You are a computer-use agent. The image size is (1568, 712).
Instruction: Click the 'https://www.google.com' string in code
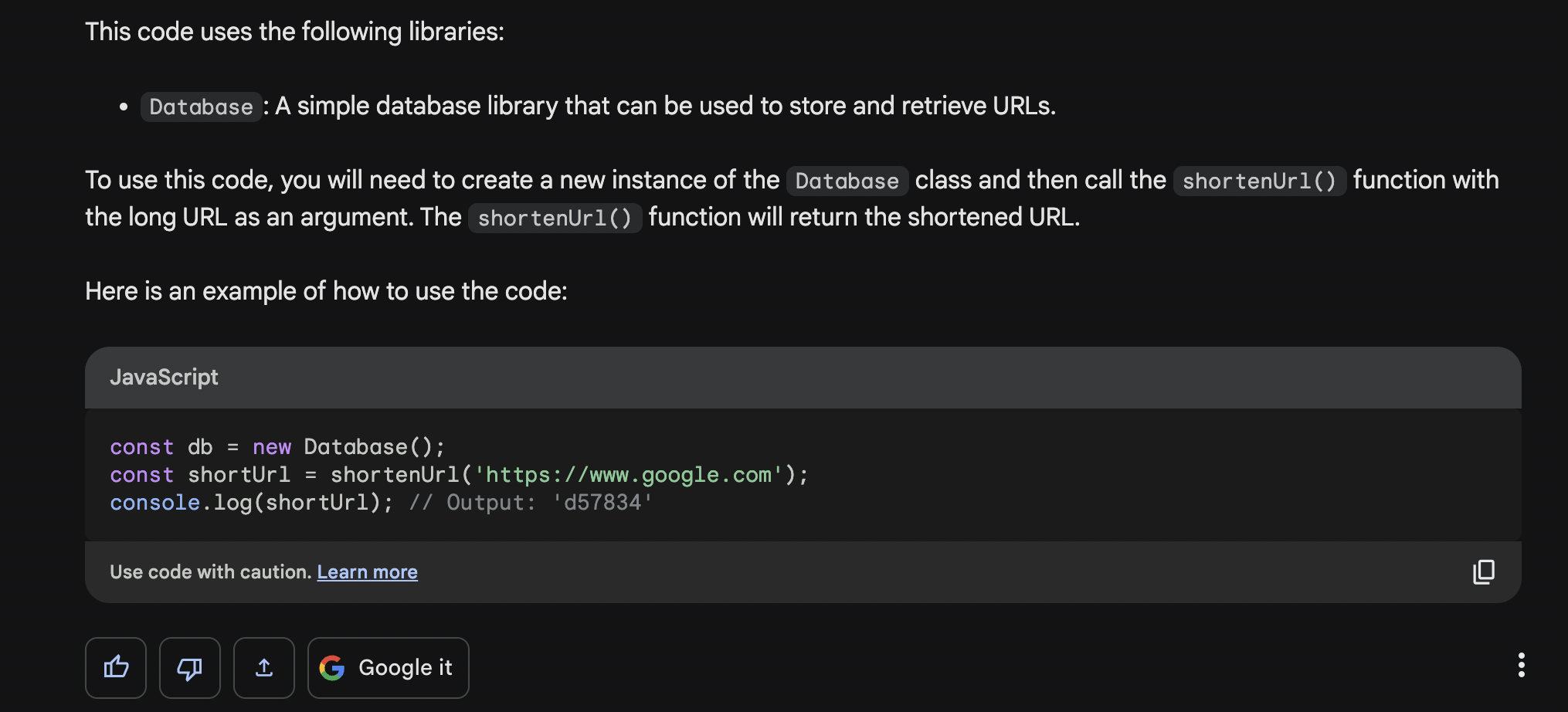(x=628, y=475)
